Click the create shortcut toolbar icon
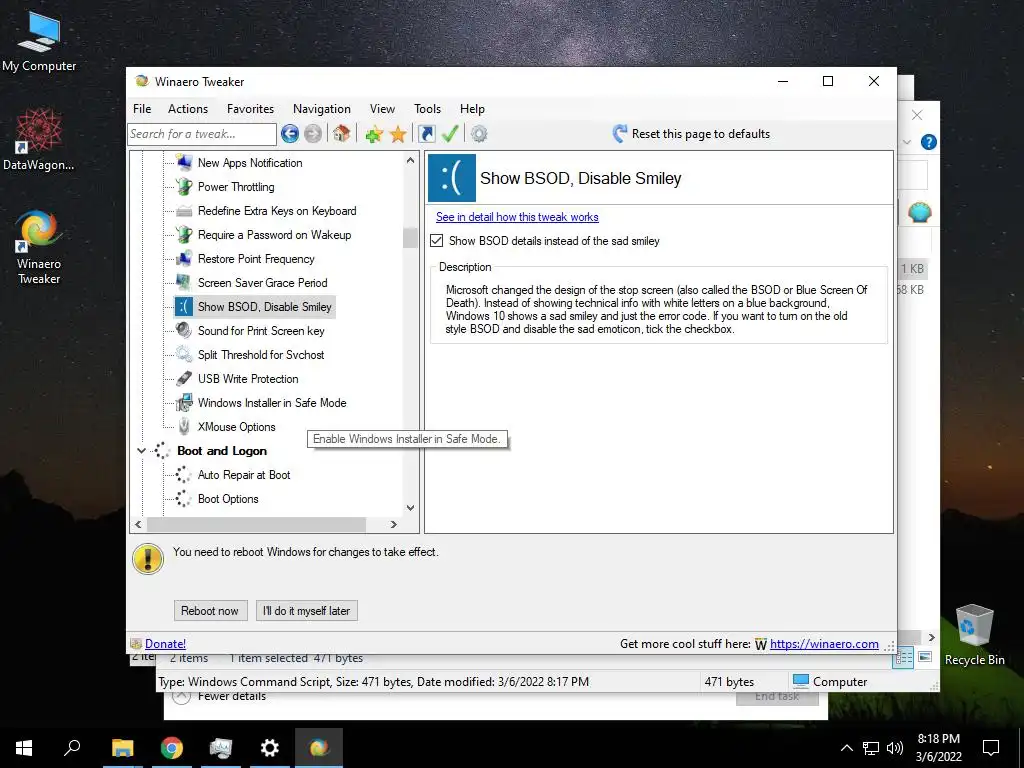 click(x=426, y=134)
